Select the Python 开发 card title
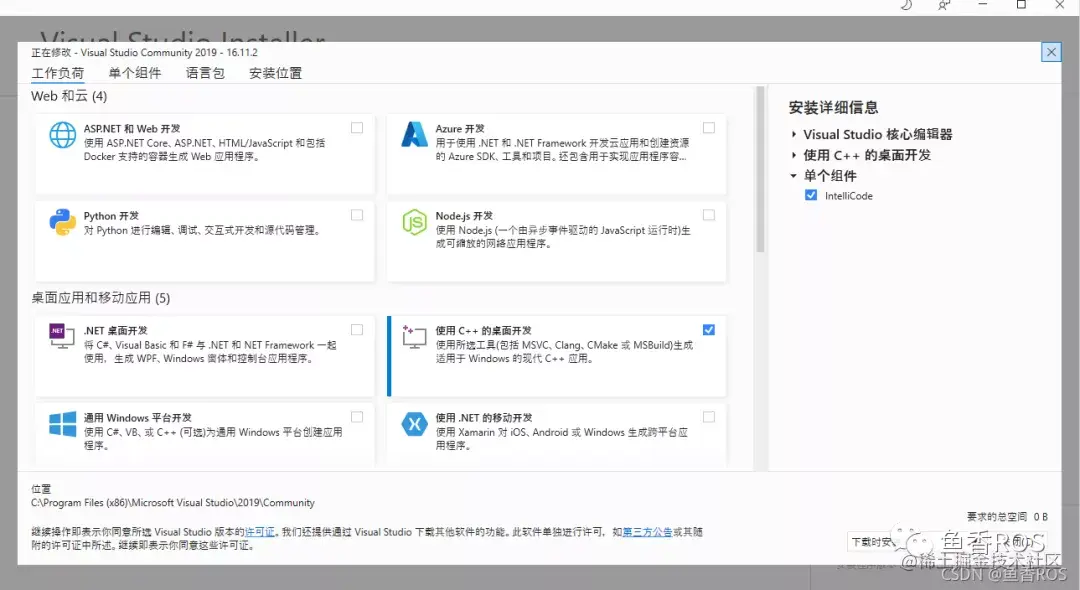 (112, 216)
